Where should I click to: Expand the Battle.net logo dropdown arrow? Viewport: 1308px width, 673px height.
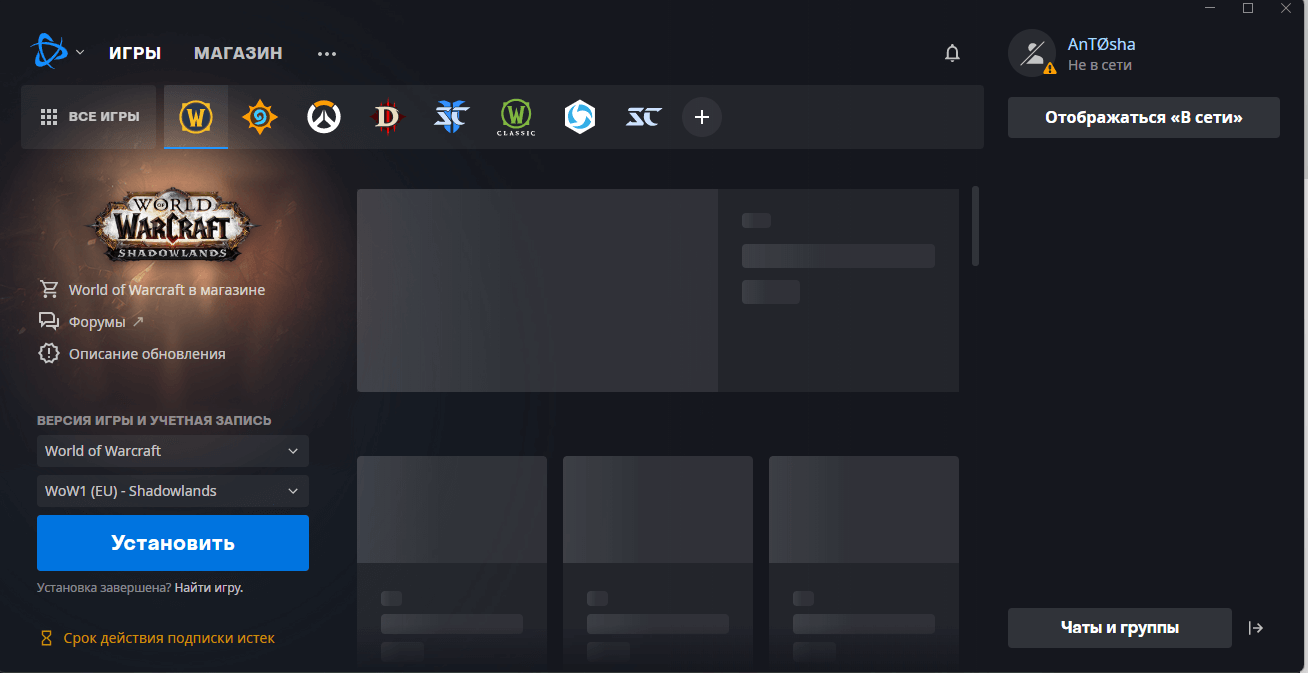[80, 53]
